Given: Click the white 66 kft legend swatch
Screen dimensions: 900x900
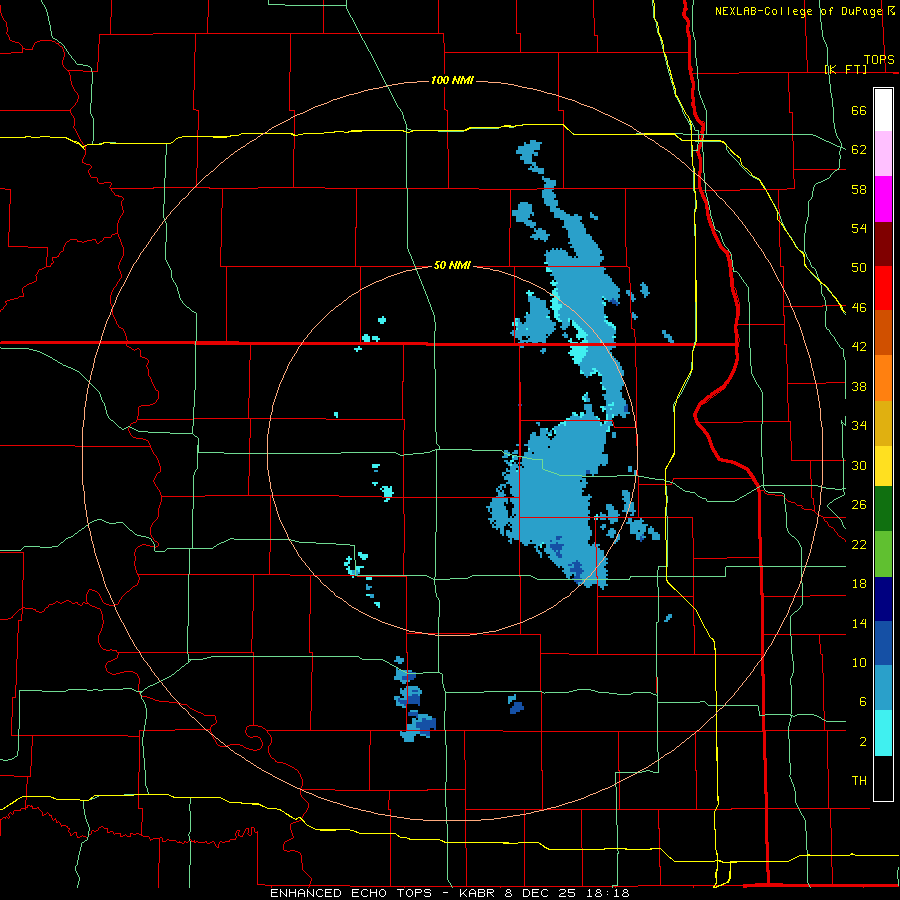Looking at the screenshot, I should (883, 110).
